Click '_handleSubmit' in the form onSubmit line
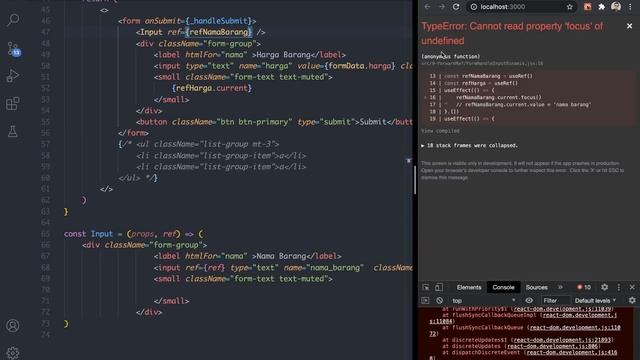Screen dimensions: 640x360 pyautogui.click(x=219, y=21)
